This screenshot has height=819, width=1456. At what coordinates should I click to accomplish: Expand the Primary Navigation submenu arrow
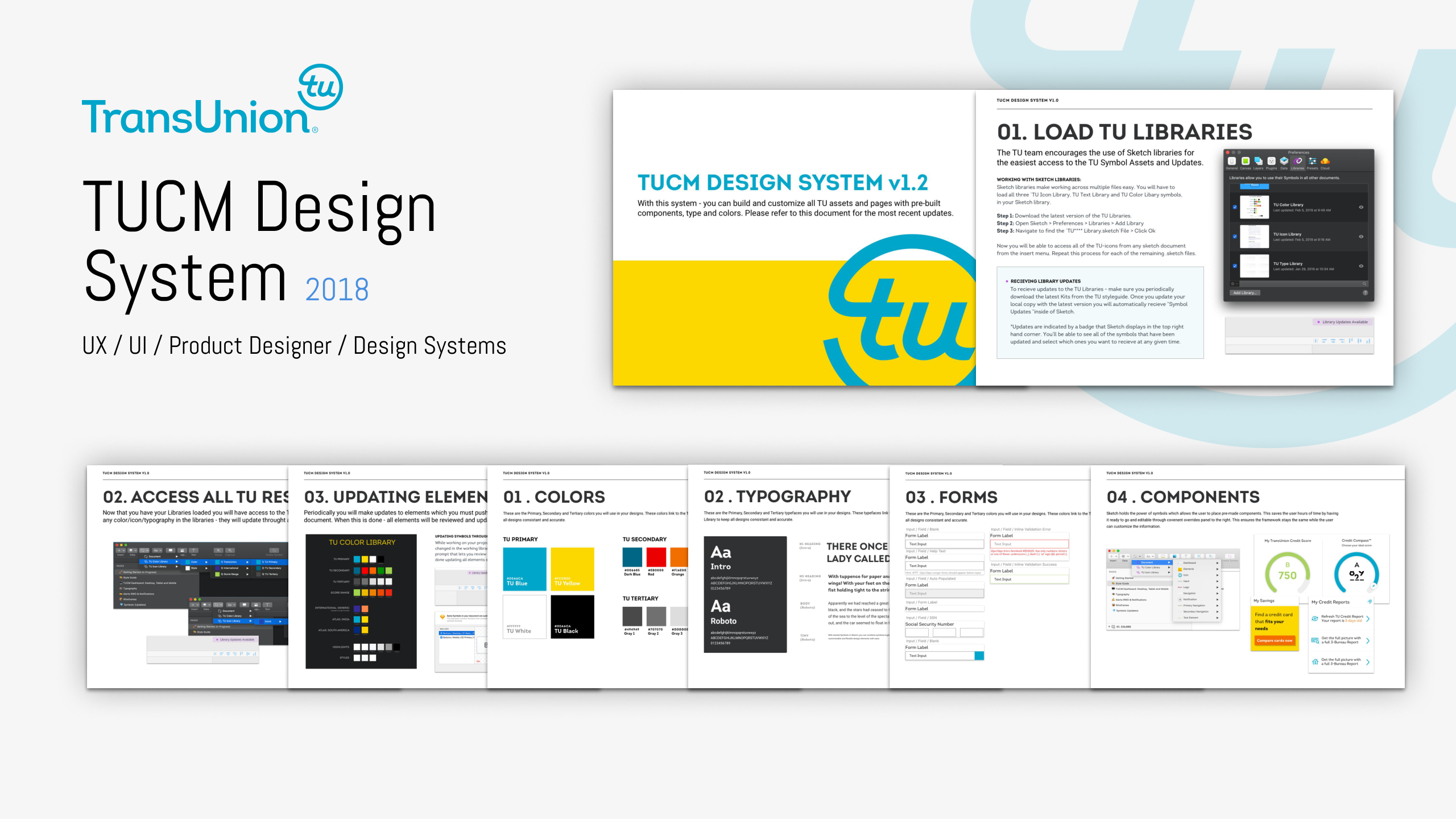(1217, 606)
